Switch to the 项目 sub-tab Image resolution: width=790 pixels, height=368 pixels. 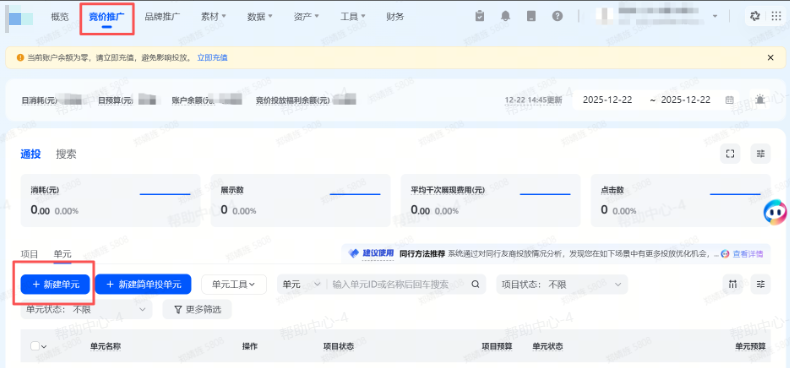coord(29,254)
